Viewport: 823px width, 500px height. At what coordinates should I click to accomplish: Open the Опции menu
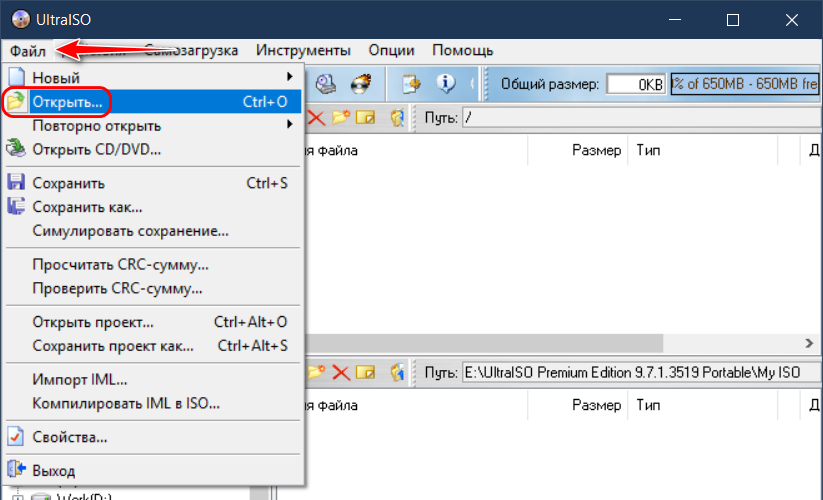[x=391, y=50]
